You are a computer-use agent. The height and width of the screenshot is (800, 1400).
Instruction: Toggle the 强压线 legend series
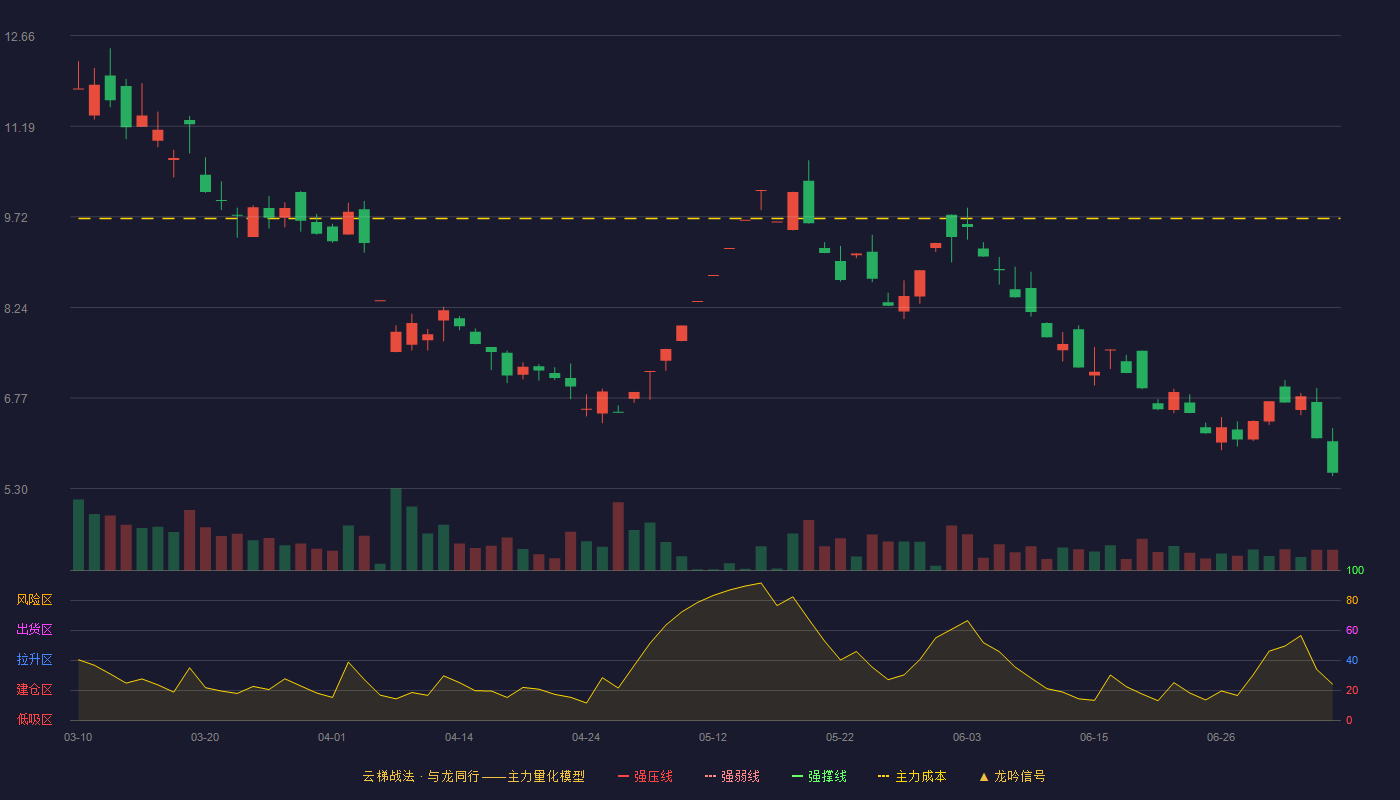[645, 776]
